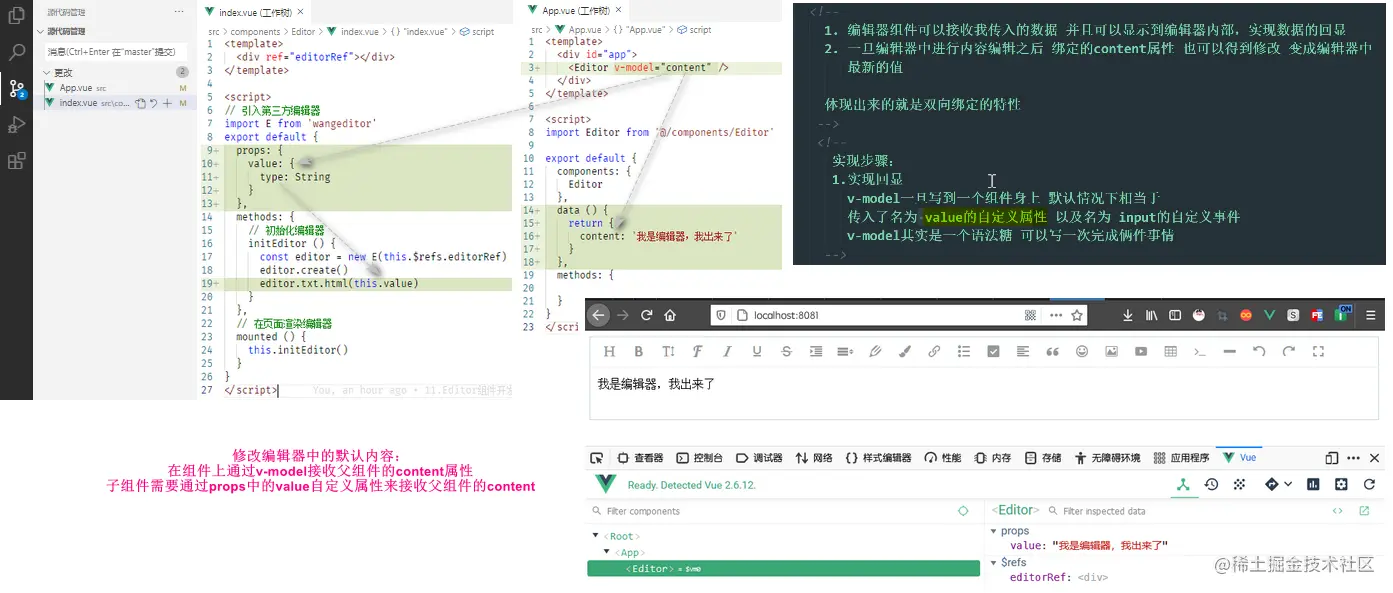This screenshot has width=1393, height=593.
Task: Insert code block in editor
Action: [x=1200, y=352]
